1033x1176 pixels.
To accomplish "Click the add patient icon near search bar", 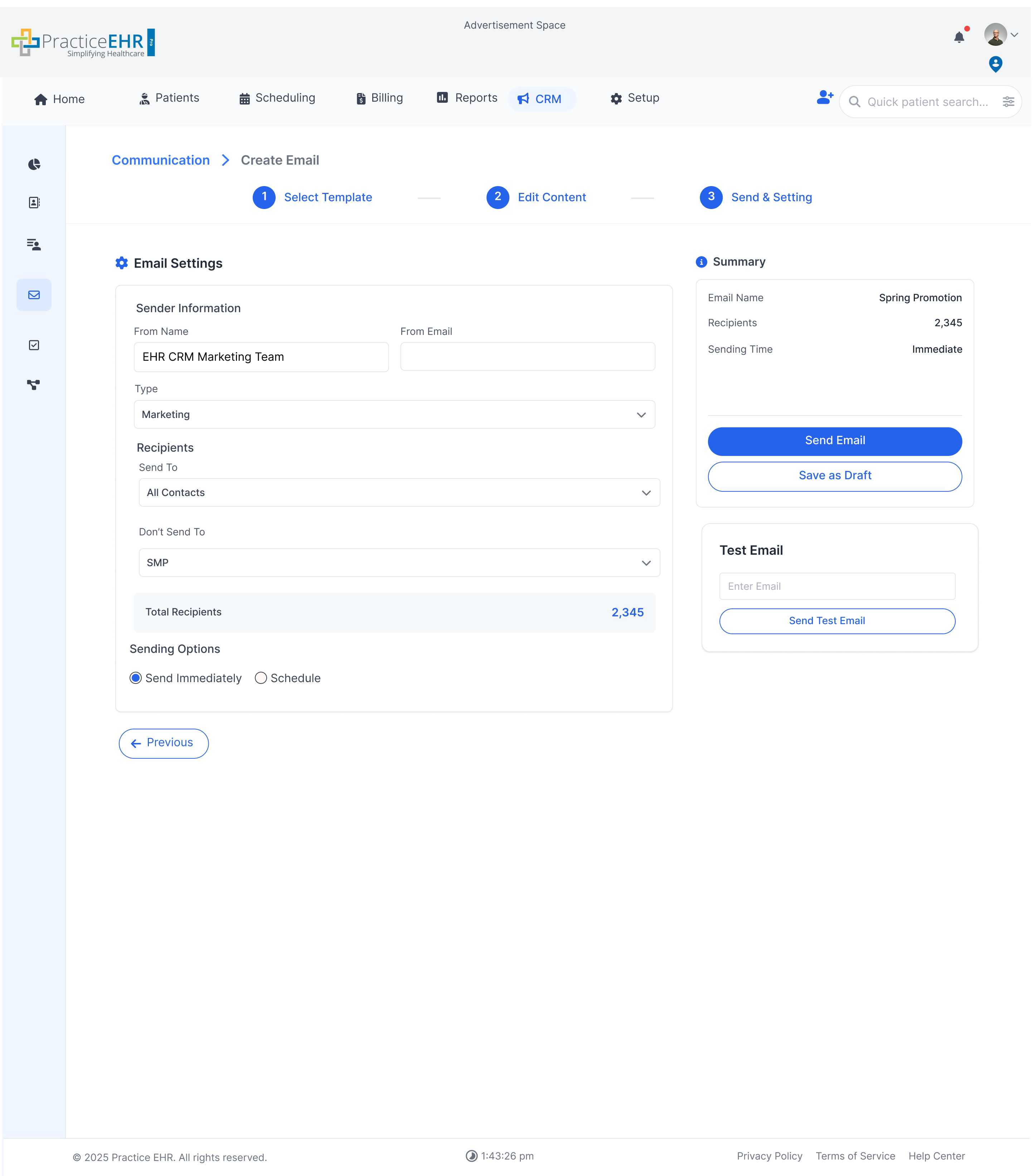I will [x=824, y=98].
